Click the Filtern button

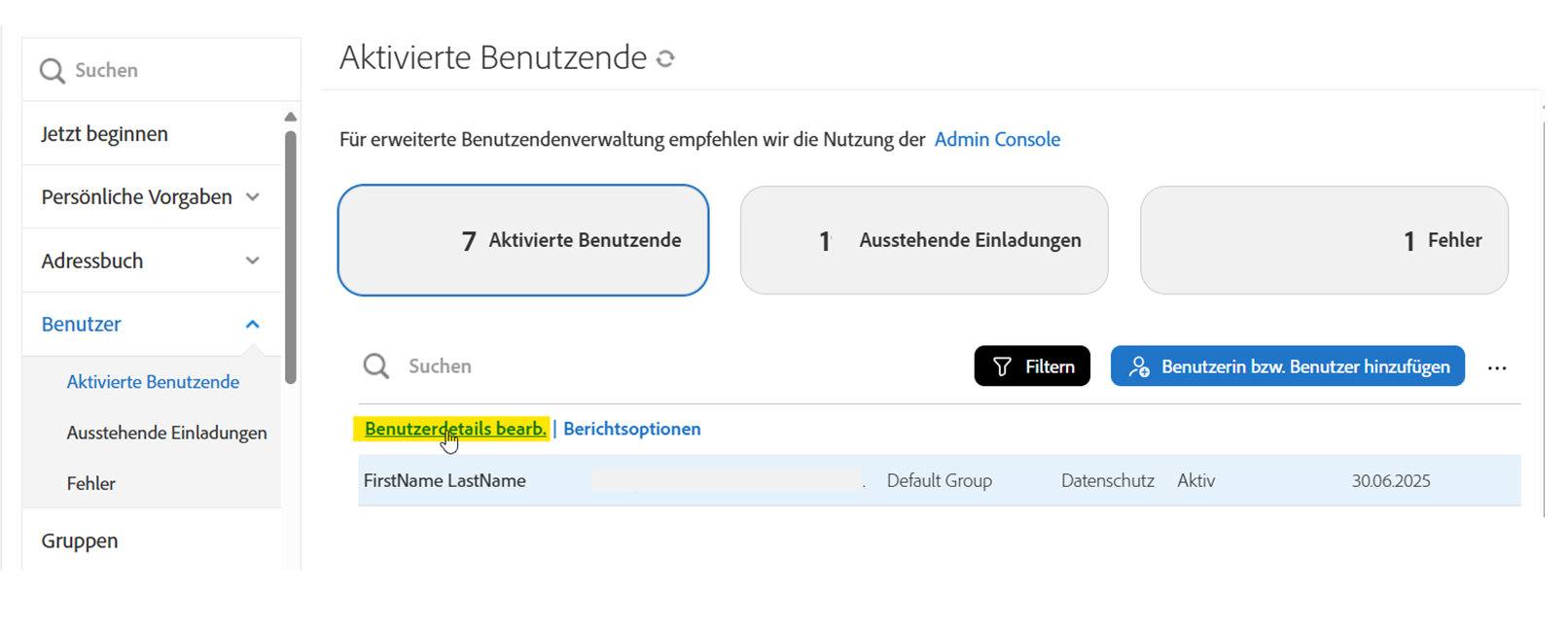coord(1032,366)
